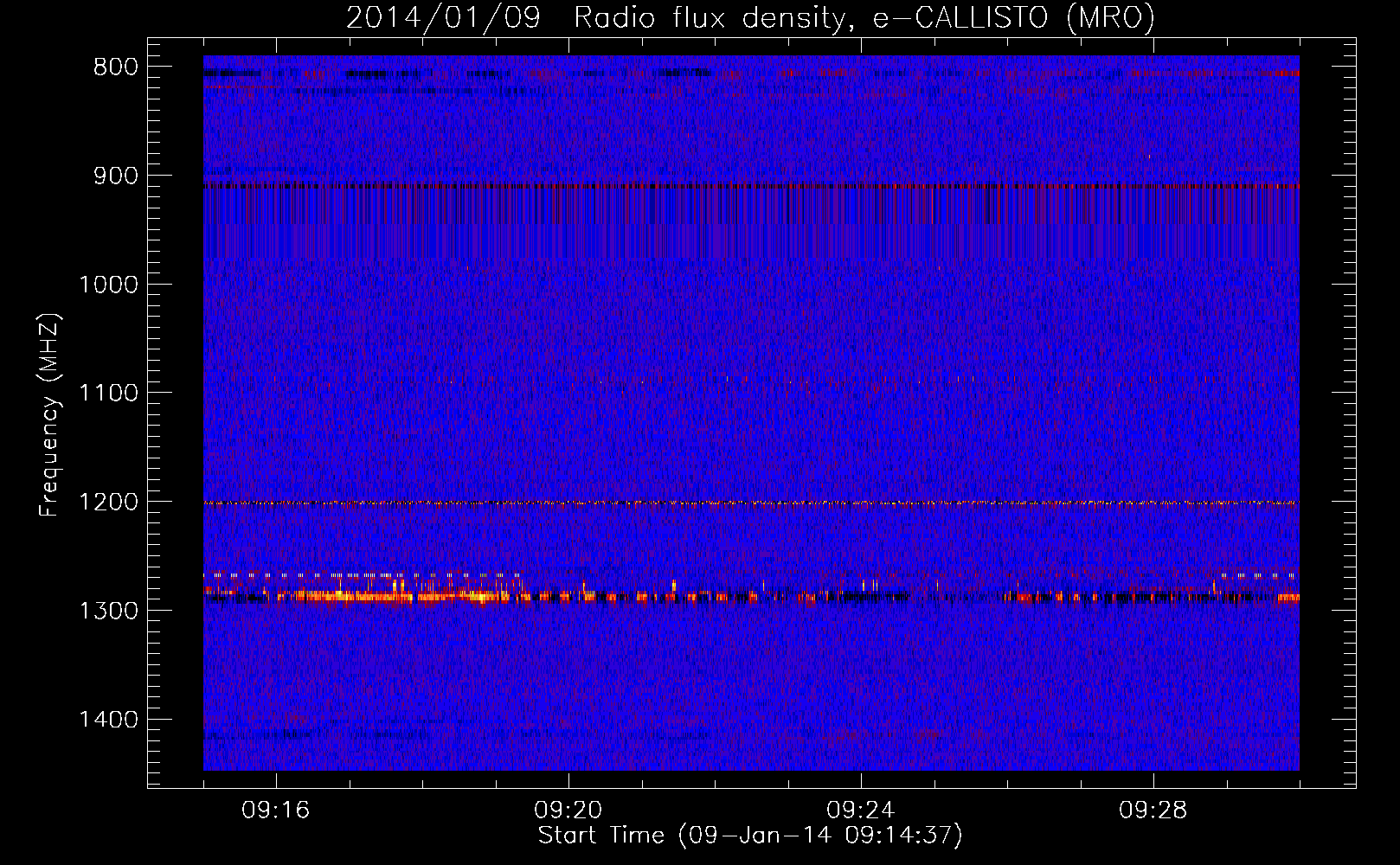Click the 1400 frequency tick label

(x=109, y=720)
